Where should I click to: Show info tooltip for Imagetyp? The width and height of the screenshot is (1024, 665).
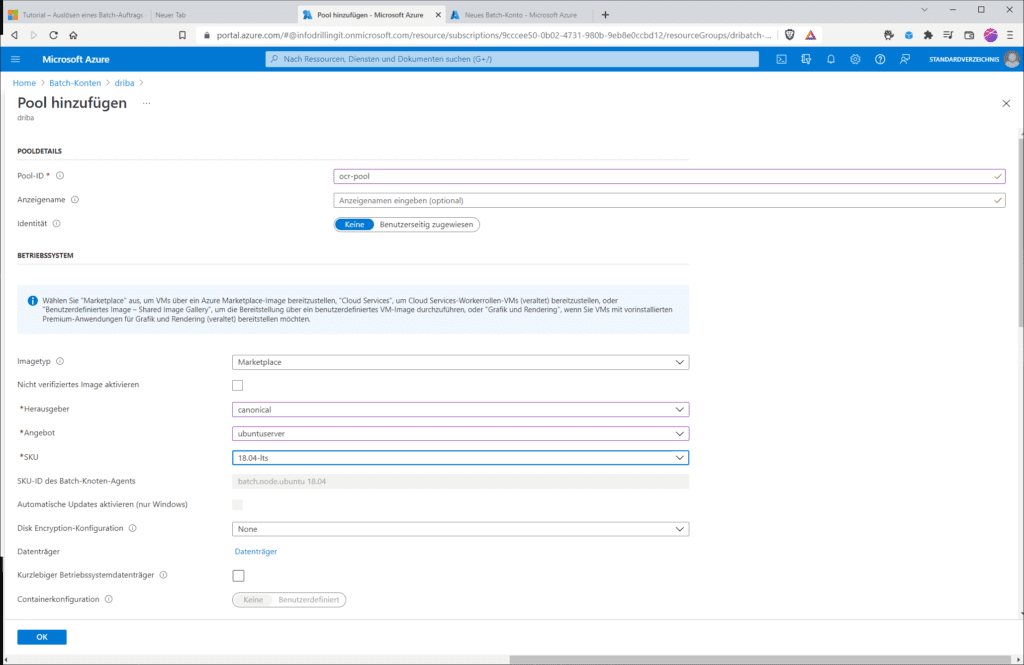pos(60,361)
